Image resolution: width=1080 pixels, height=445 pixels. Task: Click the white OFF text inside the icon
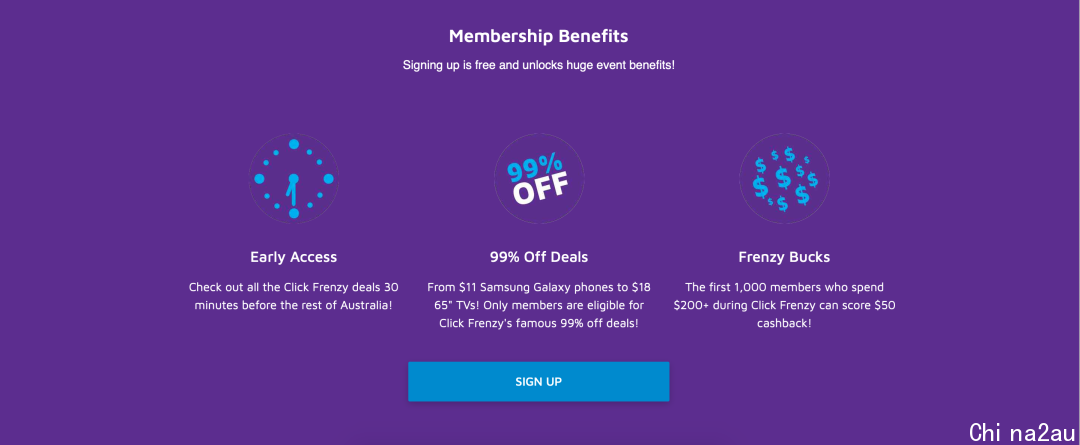pos(541,189)
